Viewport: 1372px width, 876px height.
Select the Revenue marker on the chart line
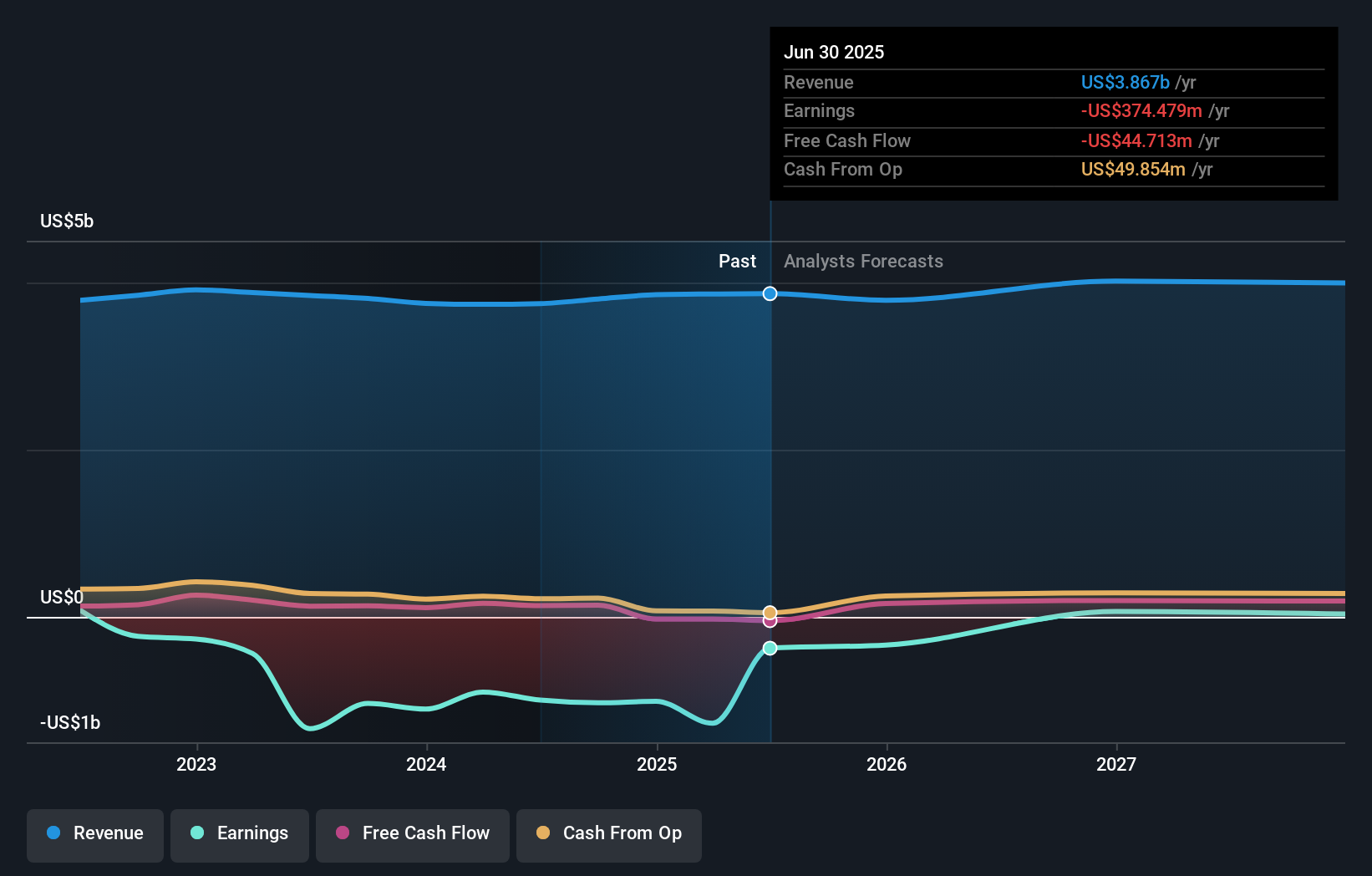pyautogui.click(x=770, y=293)
